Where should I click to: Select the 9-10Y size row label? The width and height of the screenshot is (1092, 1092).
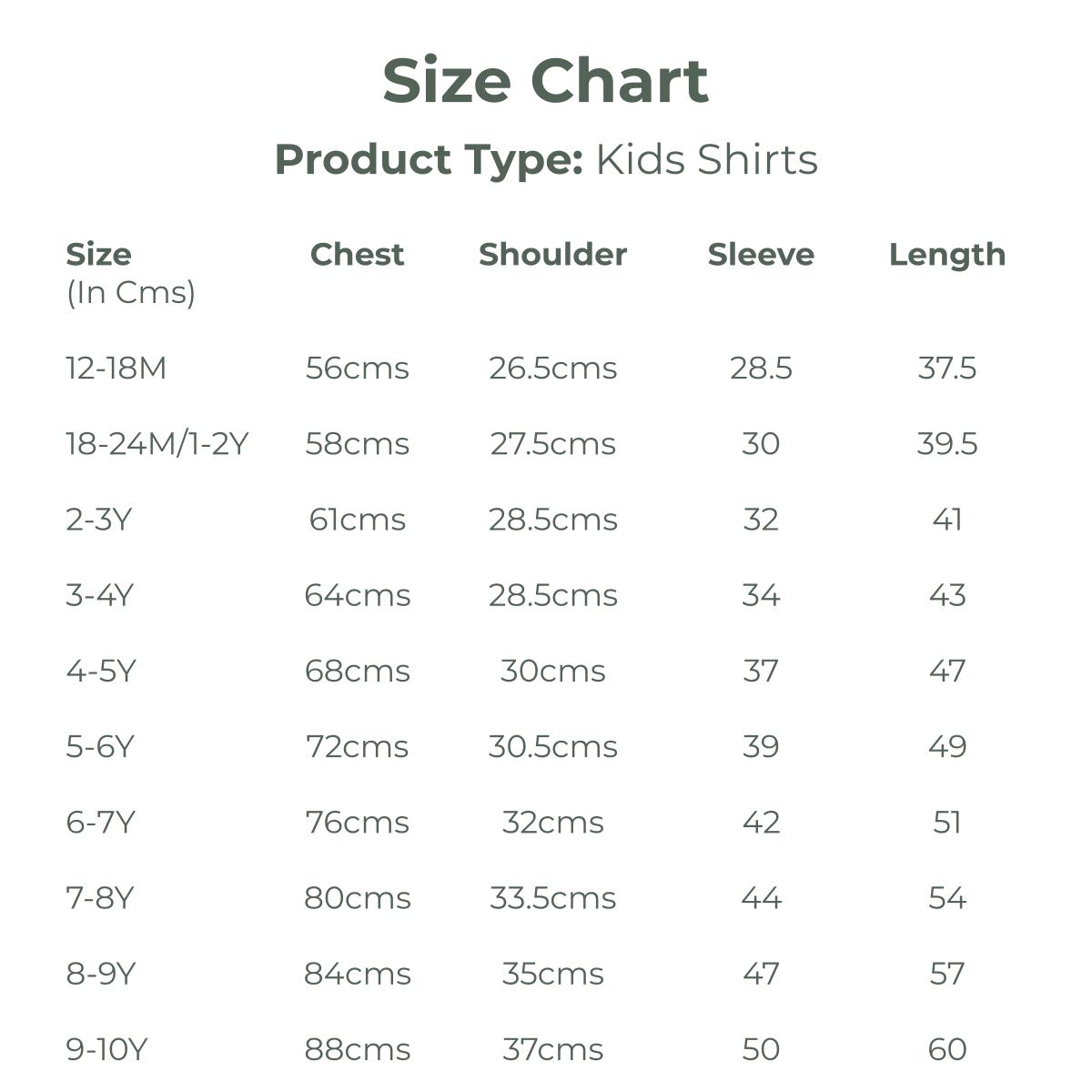pyautogui.click(x=106, y=1049)
